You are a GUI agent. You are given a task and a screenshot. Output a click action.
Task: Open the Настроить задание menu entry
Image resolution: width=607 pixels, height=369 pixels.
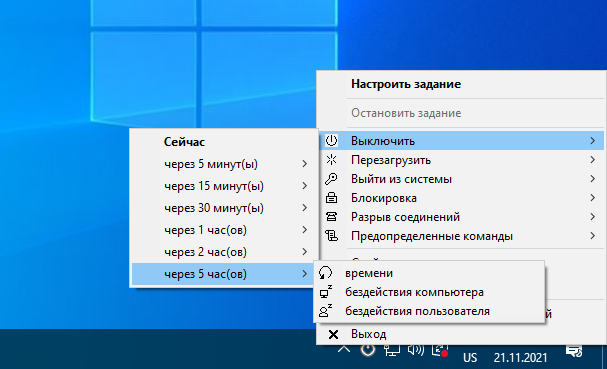click(x=461, y=84)
